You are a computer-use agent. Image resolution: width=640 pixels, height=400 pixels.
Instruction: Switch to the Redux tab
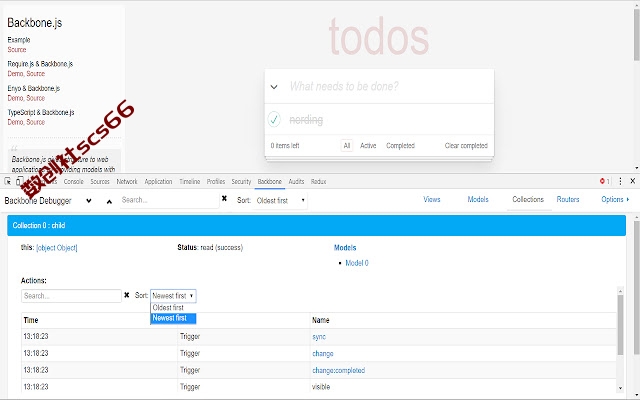click(318, 182)
